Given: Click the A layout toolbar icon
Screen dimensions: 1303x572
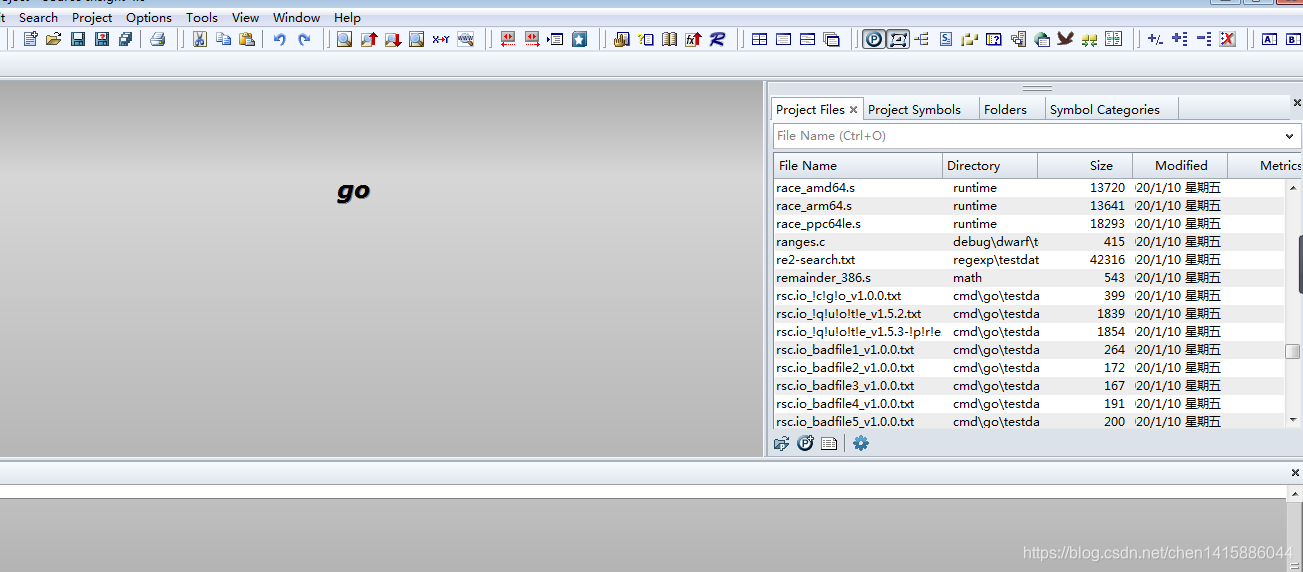Looking at the screenshot, I should [1270, 39].
